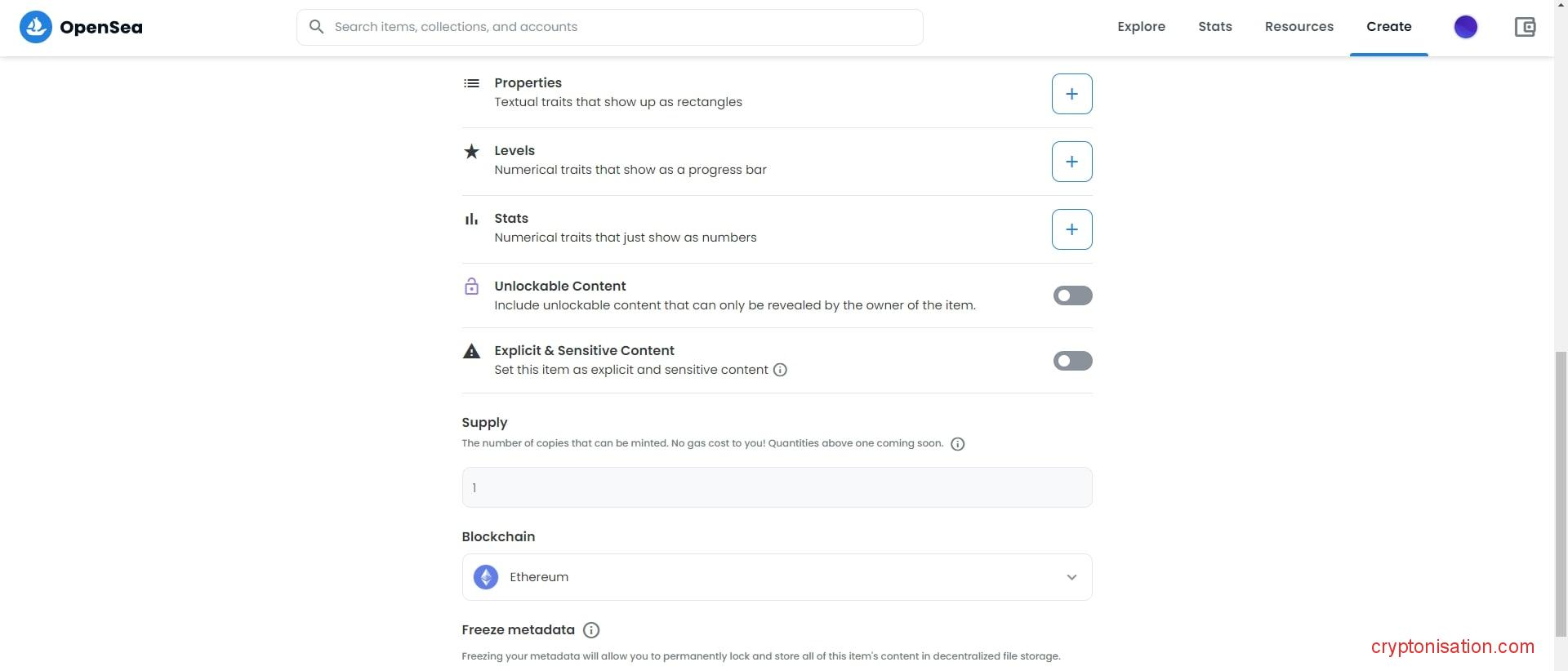This screenshot has width=1568, height=671.
Task: Click the Supply info icon
Action: coord(957,444)
